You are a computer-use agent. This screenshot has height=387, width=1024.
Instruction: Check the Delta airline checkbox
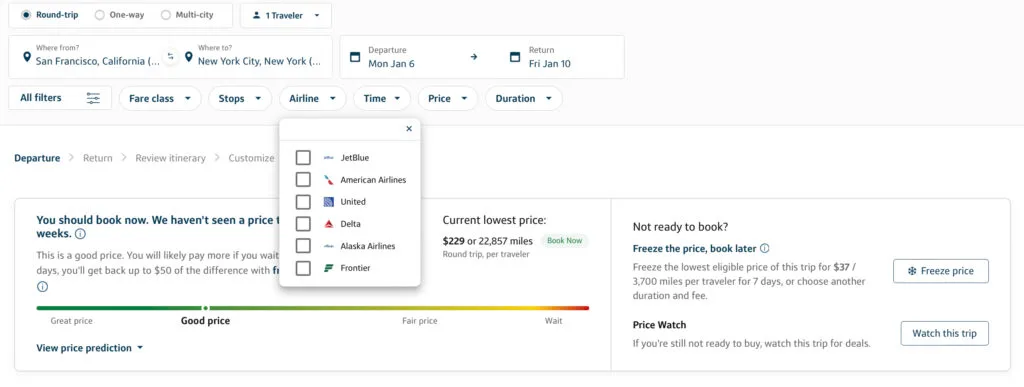tap(303, 224)
